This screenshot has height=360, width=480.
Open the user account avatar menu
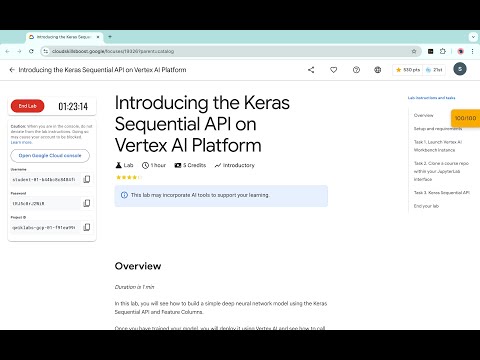pos(460,69)
